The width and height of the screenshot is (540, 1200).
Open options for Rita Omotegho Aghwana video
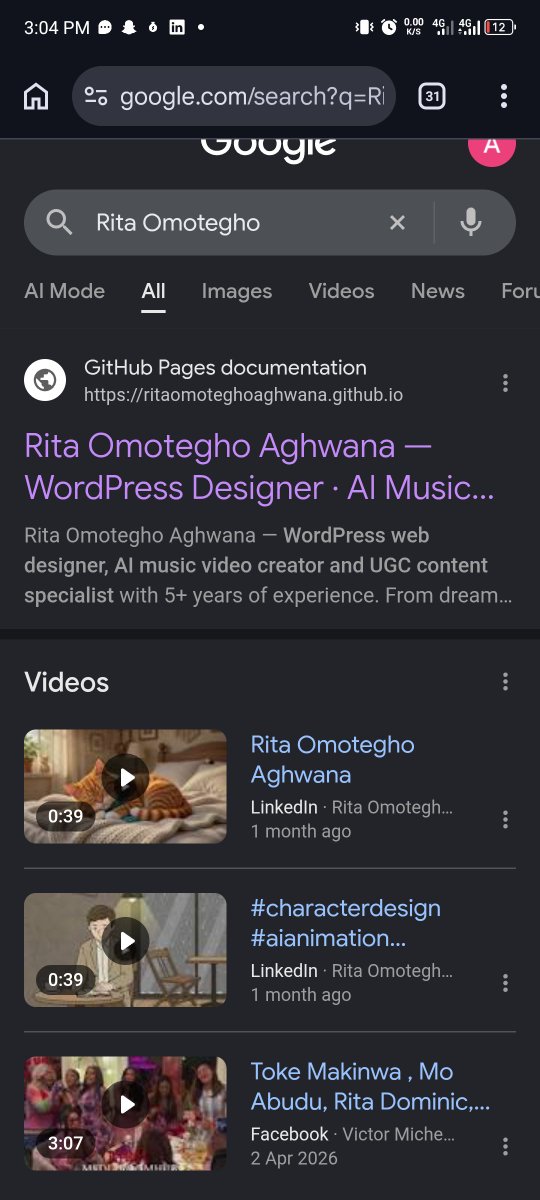[505, 819]
